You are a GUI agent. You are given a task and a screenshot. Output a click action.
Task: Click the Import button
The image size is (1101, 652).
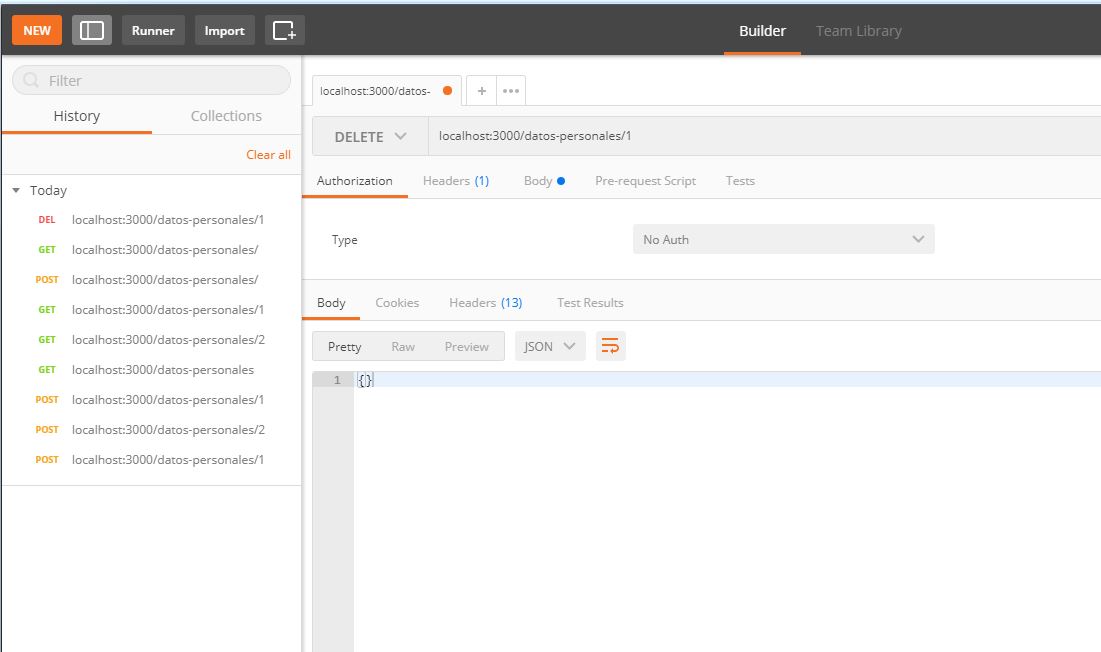225,30
